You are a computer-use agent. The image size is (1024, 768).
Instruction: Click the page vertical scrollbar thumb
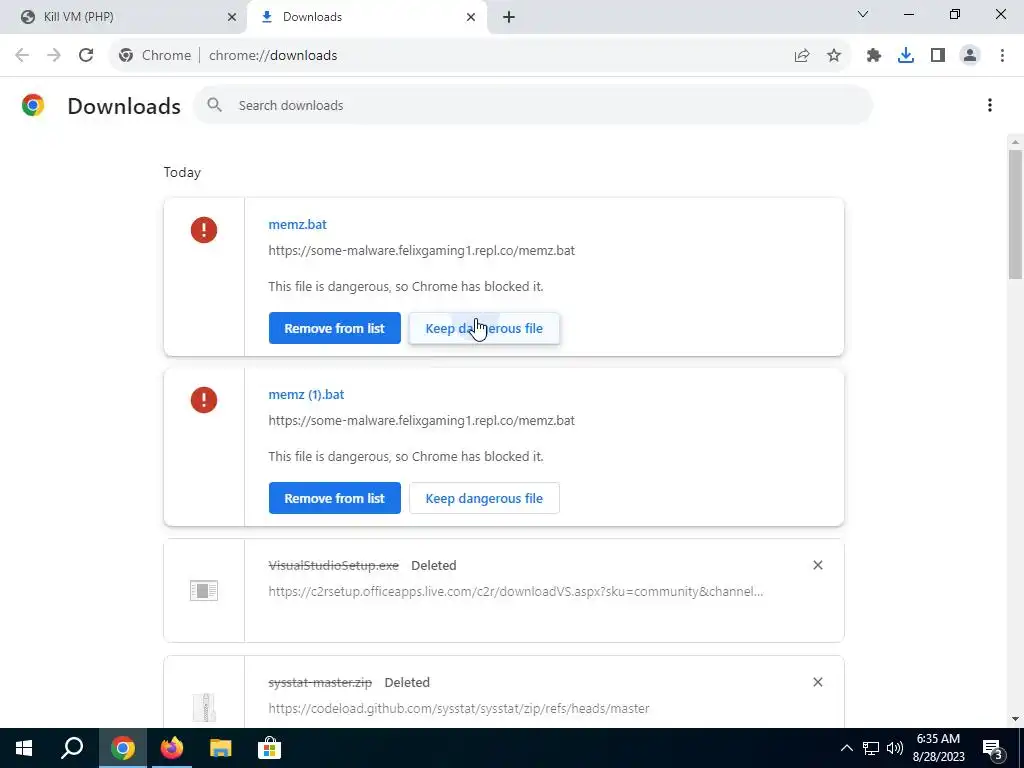[x=1015, y=214]
